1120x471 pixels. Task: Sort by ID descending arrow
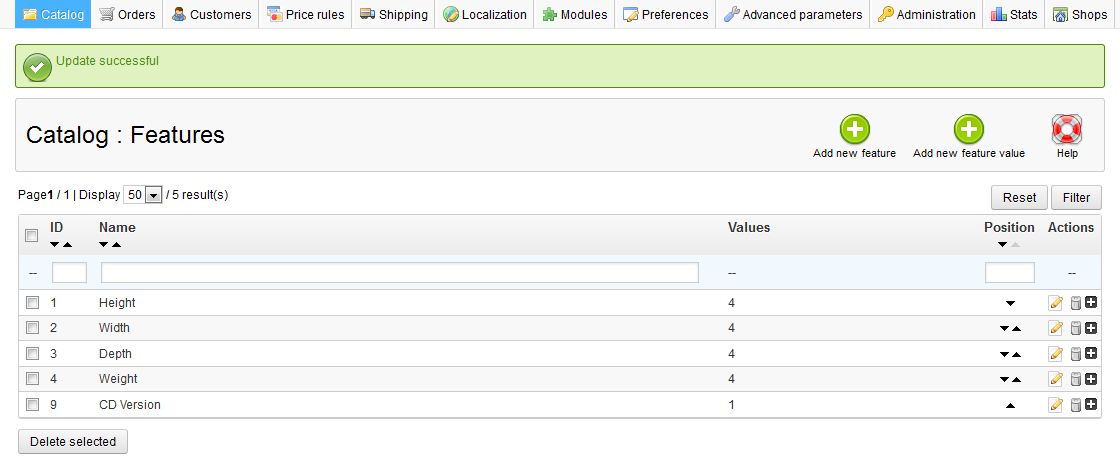55,245
